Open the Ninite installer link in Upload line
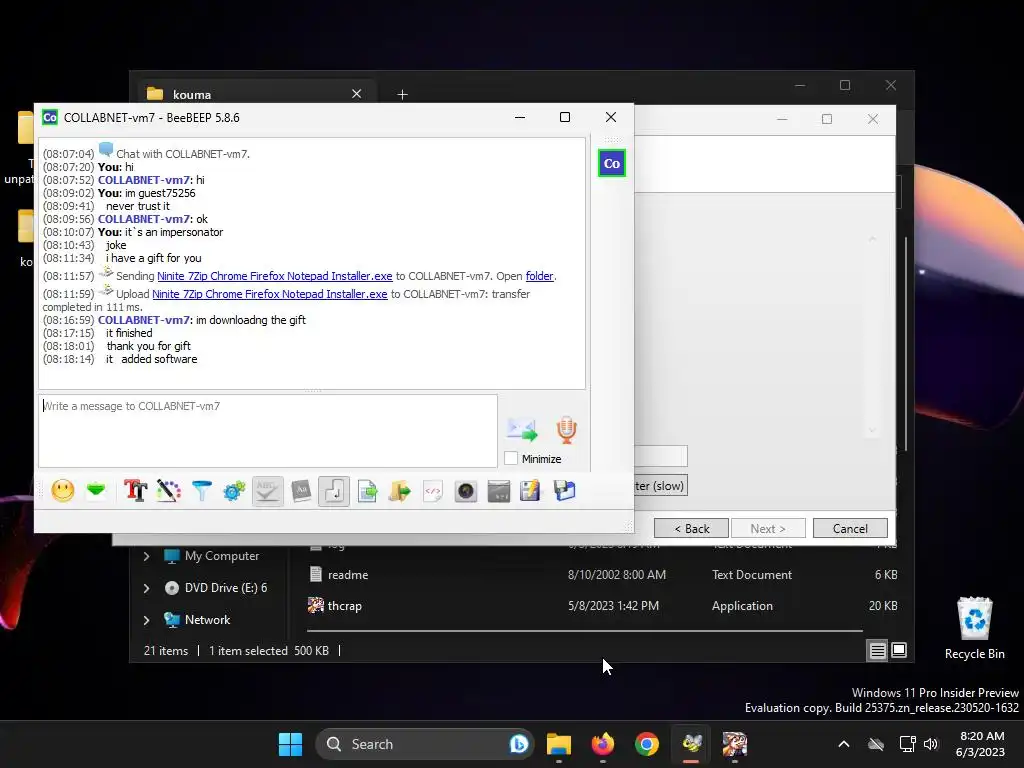The image size is (1024, 768). (x=270, y=294)
